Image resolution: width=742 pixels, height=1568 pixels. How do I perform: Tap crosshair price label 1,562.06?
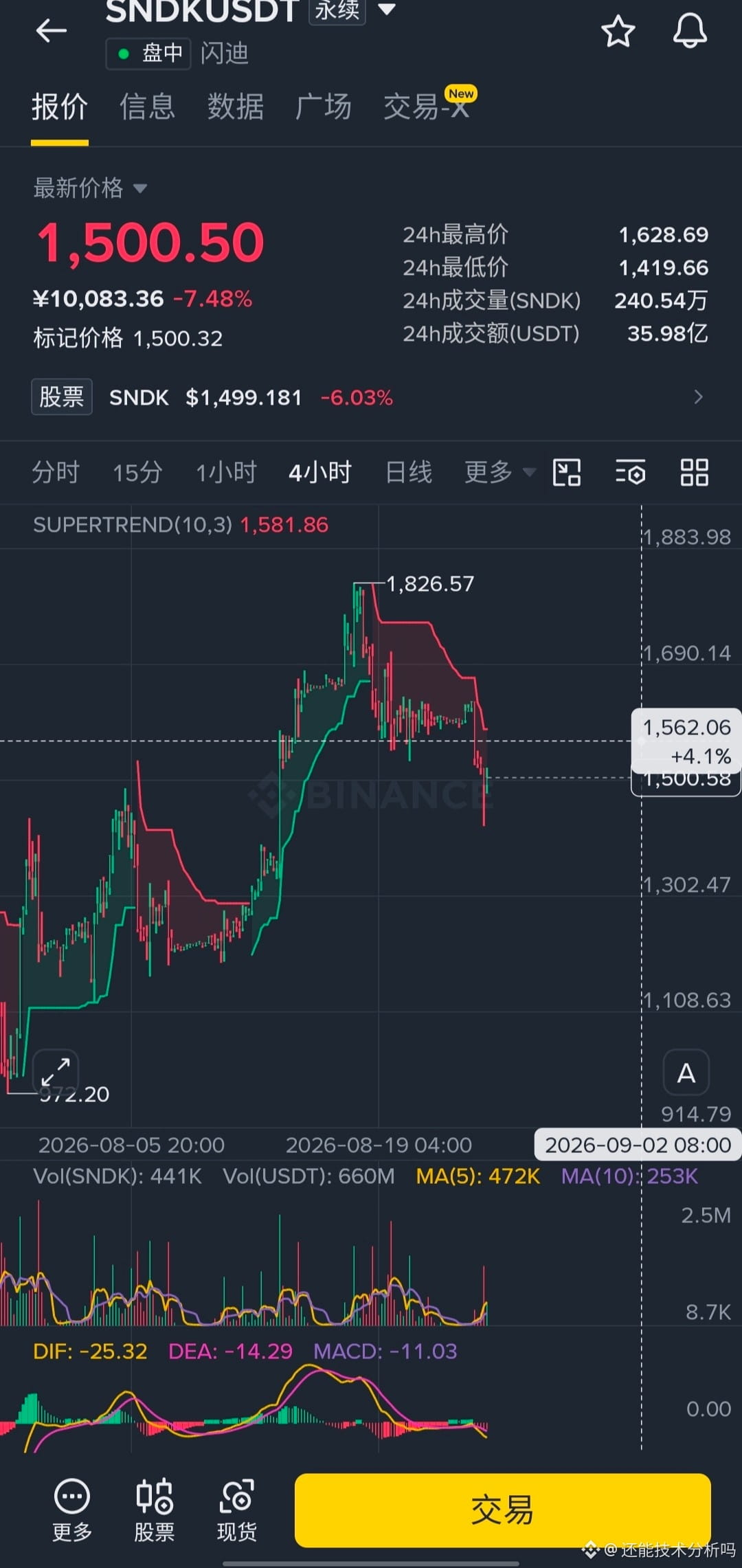coord(686,728)
